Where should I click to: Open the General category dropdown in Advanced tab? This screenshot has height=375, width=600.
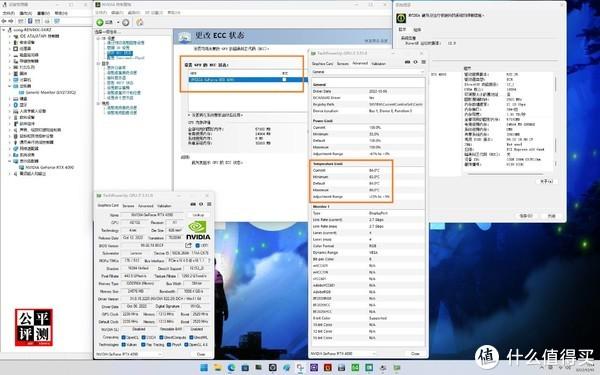[x=368, y=72]
